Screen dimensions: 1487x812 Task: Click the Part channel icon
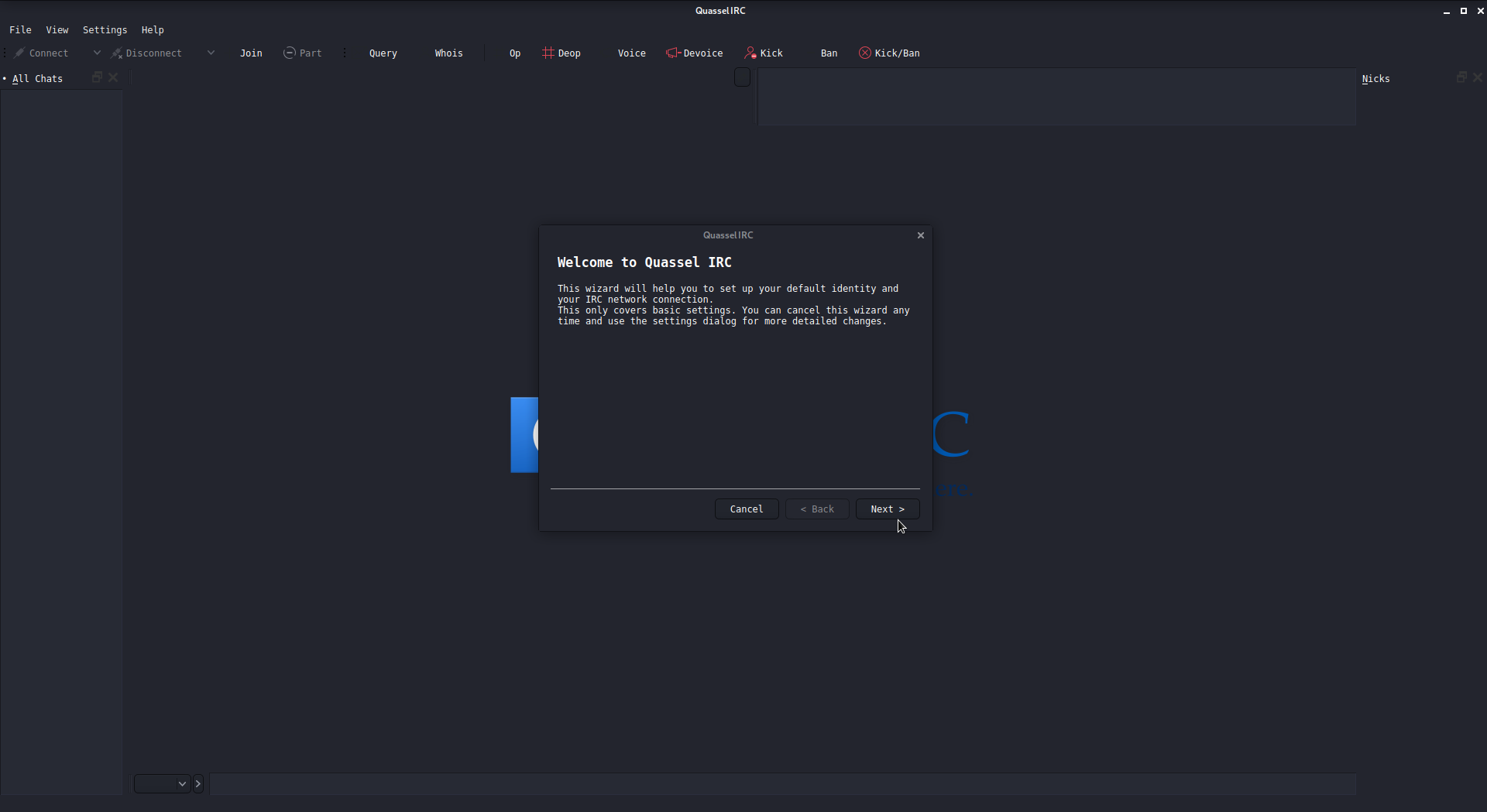click(289, 53)
